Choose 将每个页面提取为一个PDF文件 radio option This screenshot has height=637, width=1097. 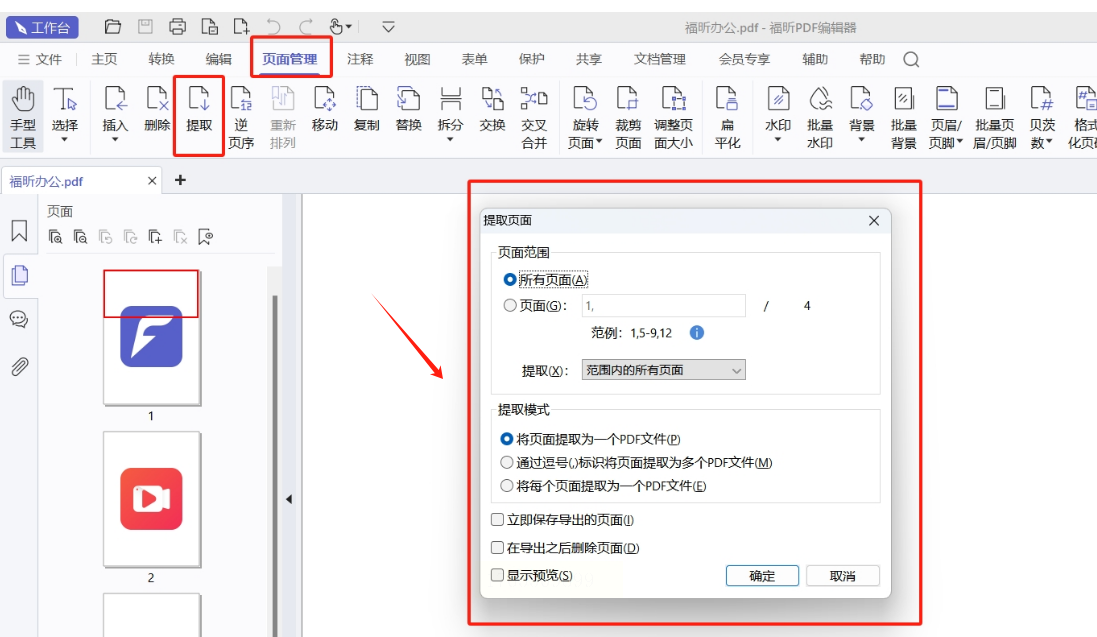[507, 486]
